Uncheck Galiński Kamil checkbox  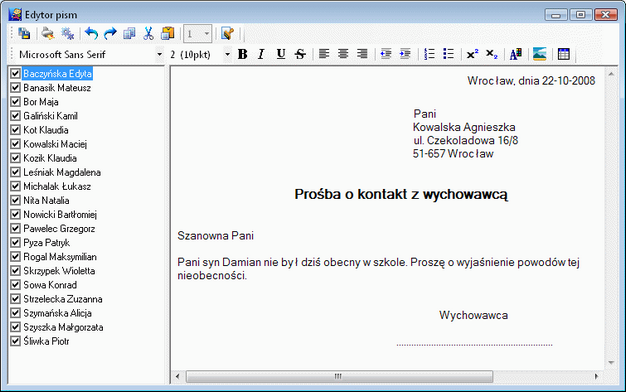pos(15,116)
